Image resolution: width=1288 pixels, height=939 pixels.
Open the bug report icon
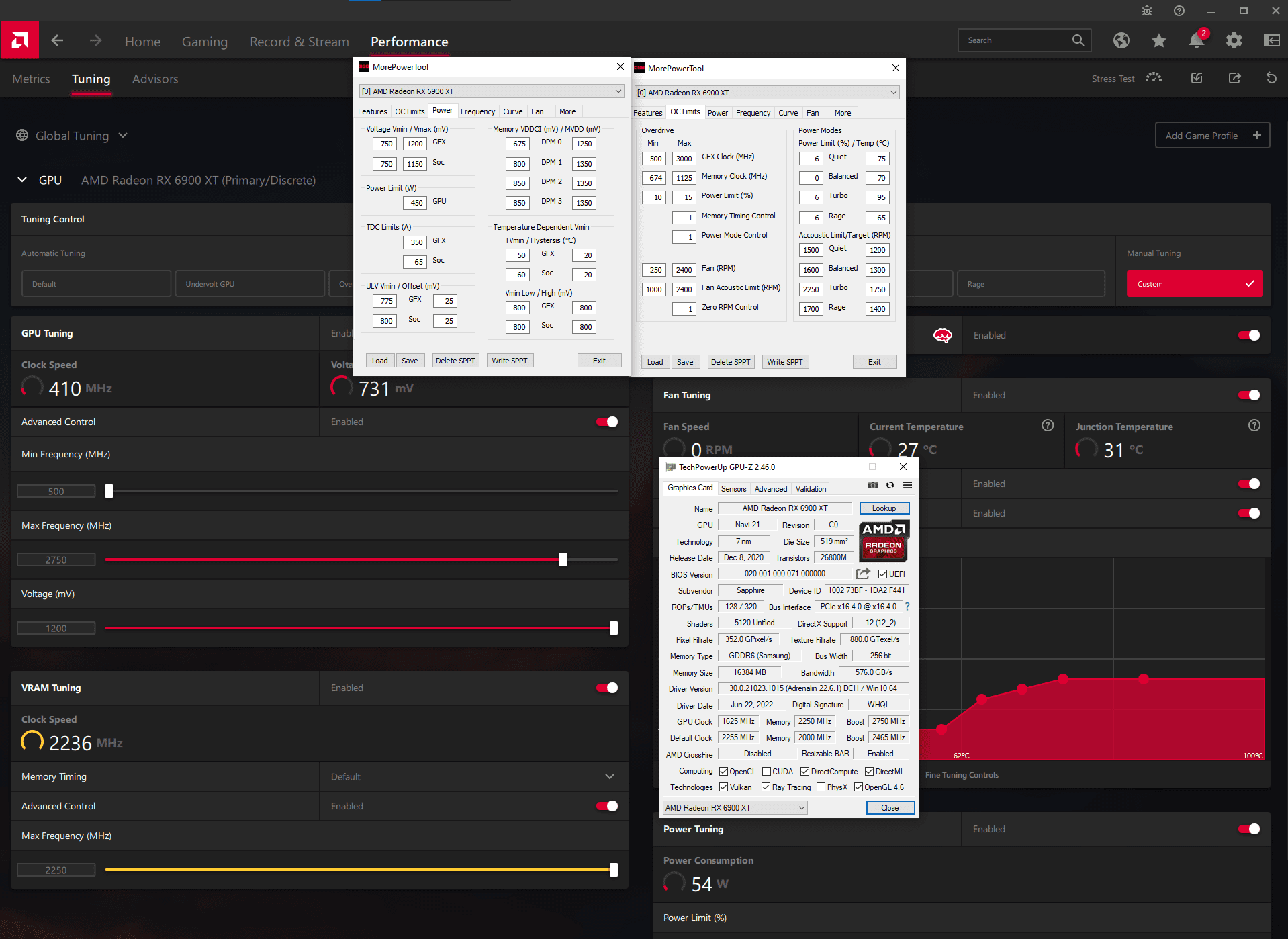1147,11
